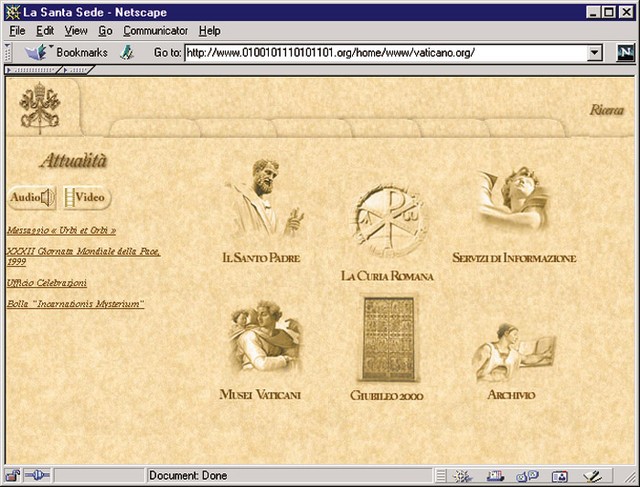Open the Help menu

click(210, 31)
